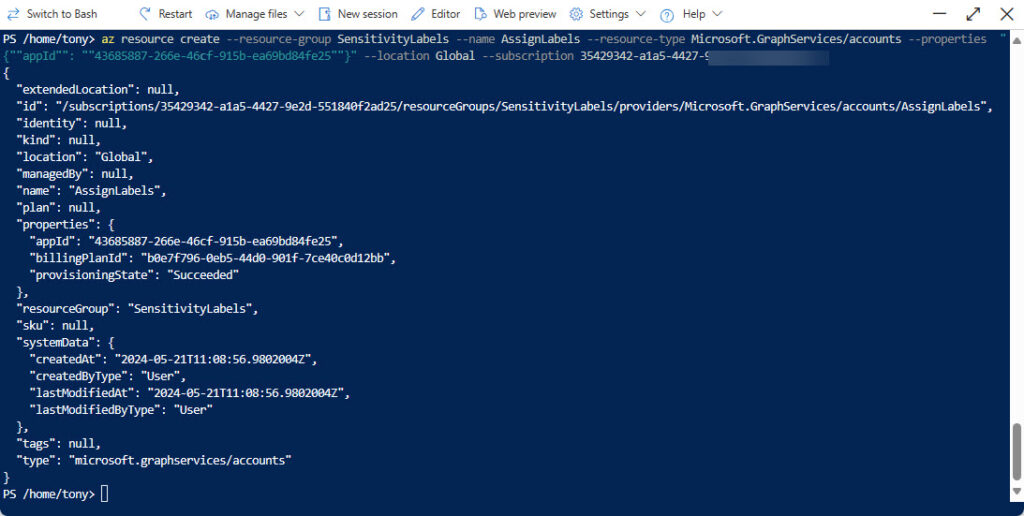Click the "extendedLocation": null line
This screenshot has width=1024, height=516.
(x=97, y=89)
